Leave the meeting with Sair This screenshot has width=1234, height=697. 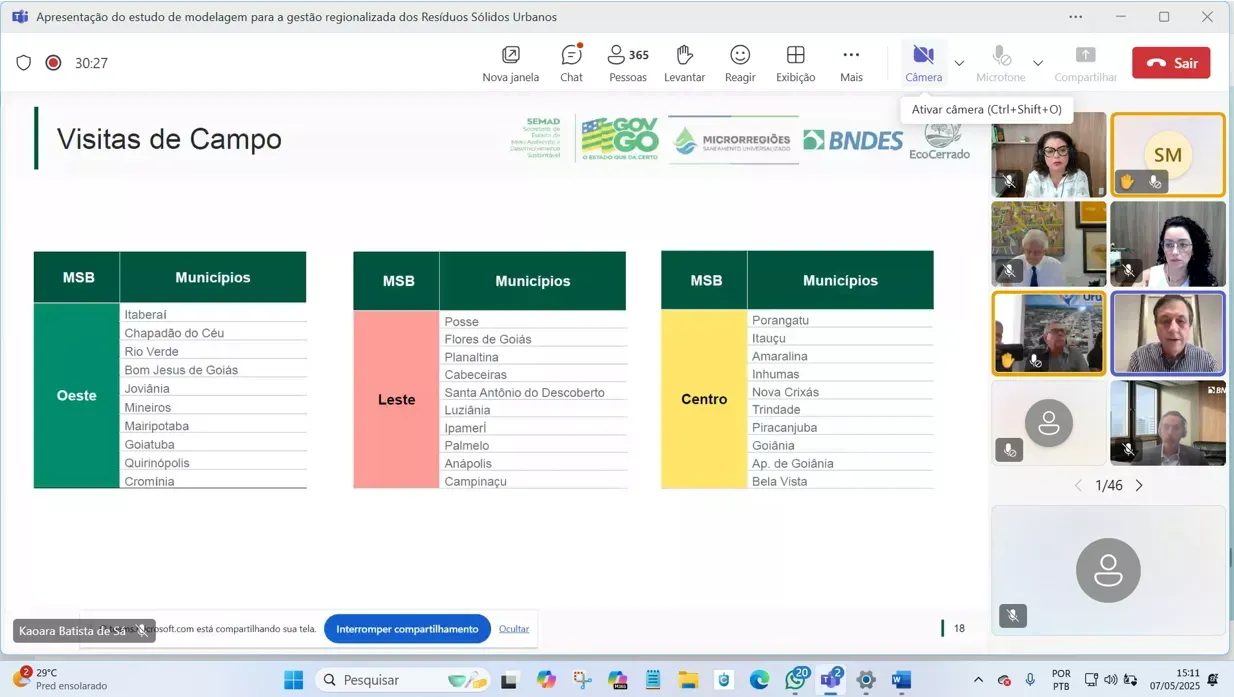pyautogui.click(x=1171, y=63)
